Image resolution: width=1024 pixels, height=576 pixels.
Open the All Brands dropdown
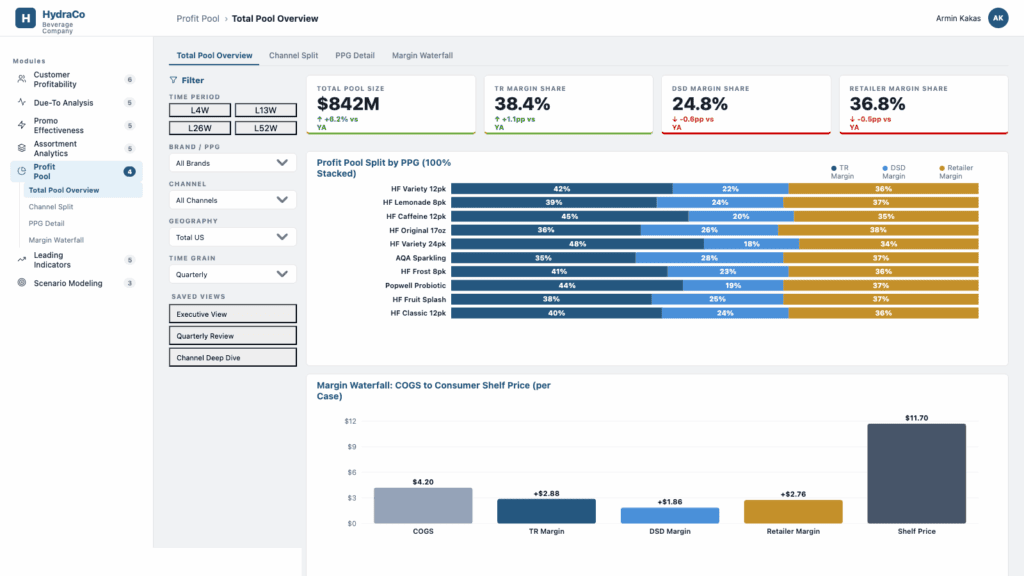point(232,163)
